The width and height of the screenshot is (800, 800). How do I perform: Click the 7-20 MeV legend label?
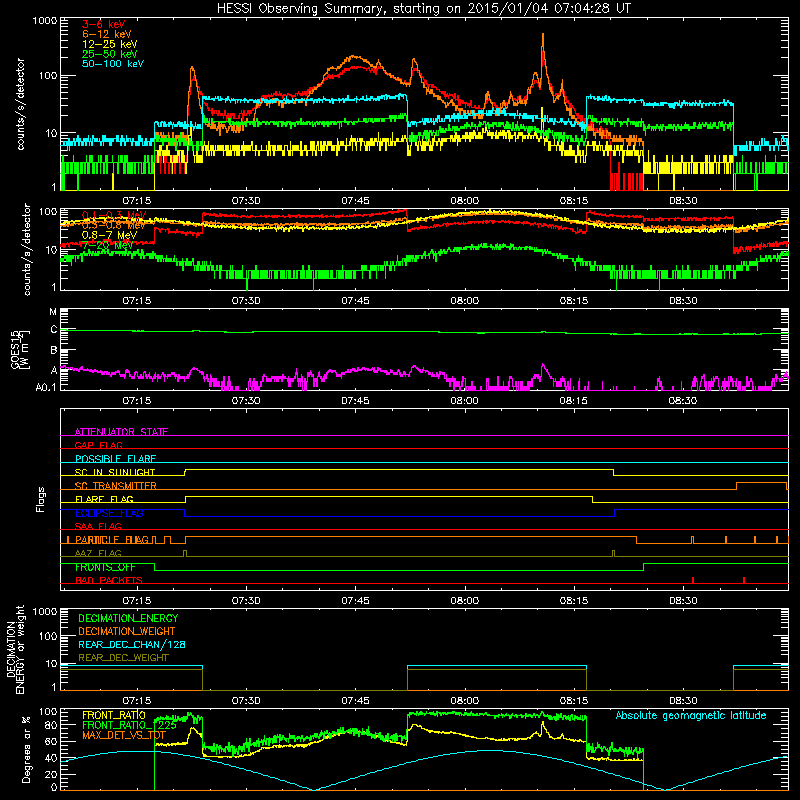click(x=107, y=245)
